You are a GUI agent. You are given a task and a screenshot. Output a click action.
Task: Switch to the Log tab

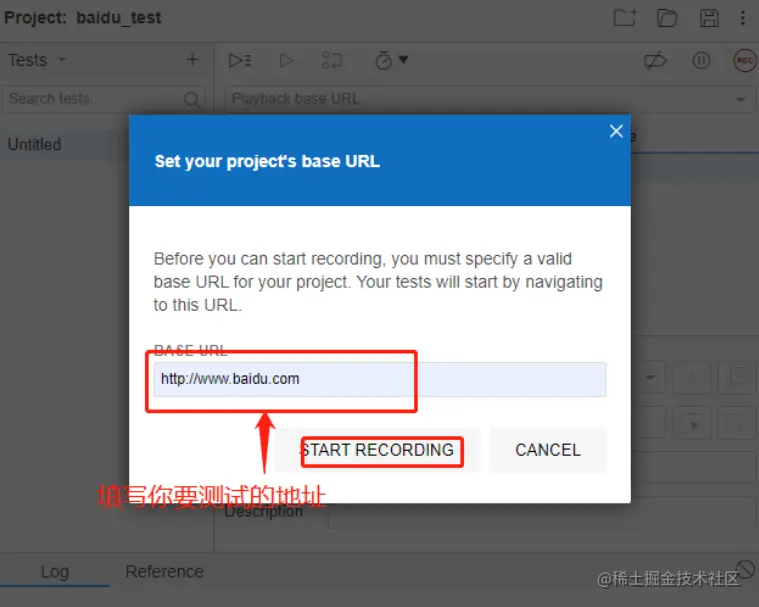tap(55, 572)
